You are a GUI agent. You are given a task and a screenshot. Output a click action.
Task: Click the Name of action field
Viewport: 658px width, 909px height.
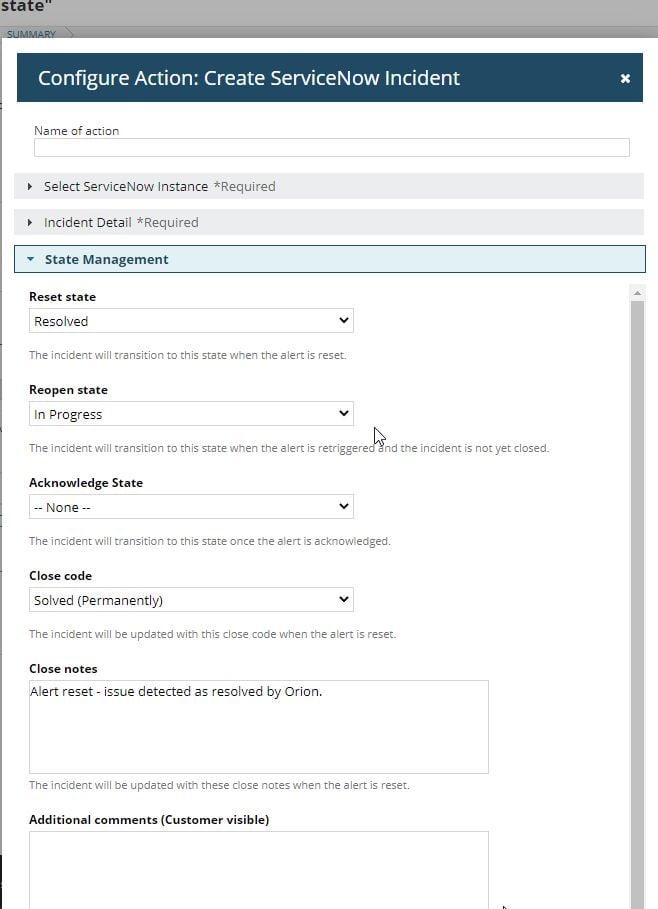[331, 148]
